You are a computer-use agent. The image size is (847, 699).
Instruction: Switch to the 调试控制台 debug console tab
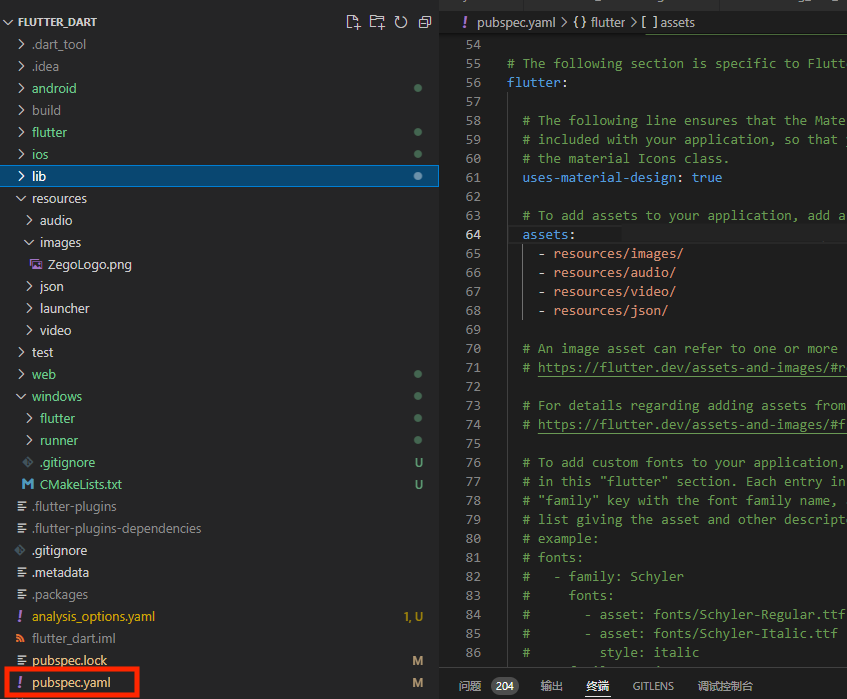click(x=725, y=686)
